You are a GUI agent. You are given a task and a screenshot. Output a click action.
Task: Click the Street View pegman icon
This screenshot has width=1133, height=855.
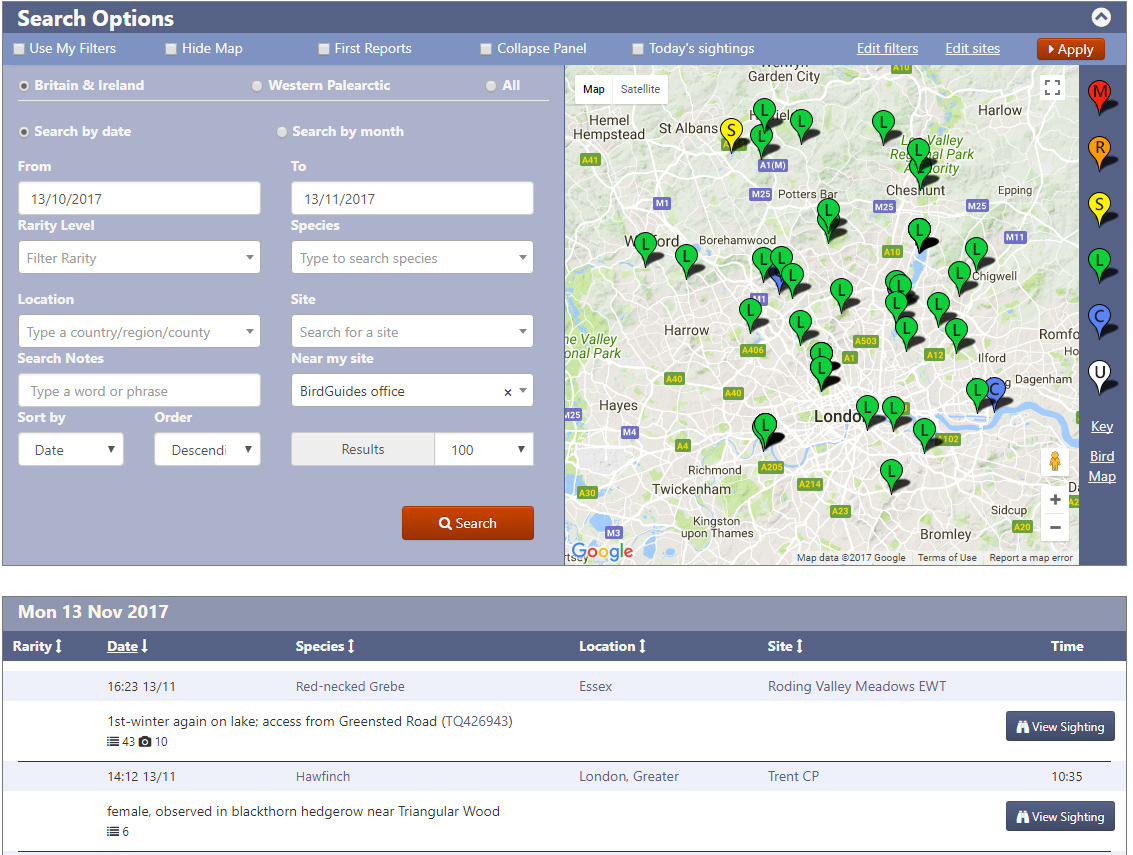coord(1055,461)
